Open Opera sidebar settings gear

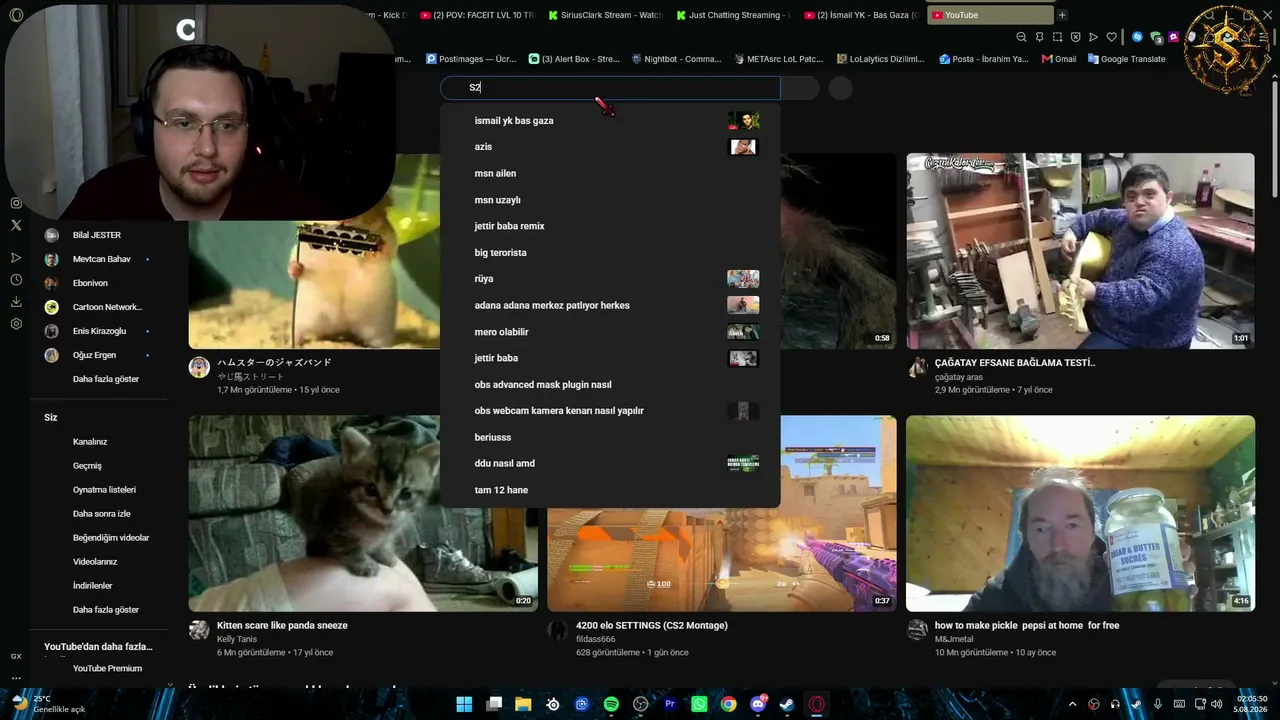coord(16,324)
